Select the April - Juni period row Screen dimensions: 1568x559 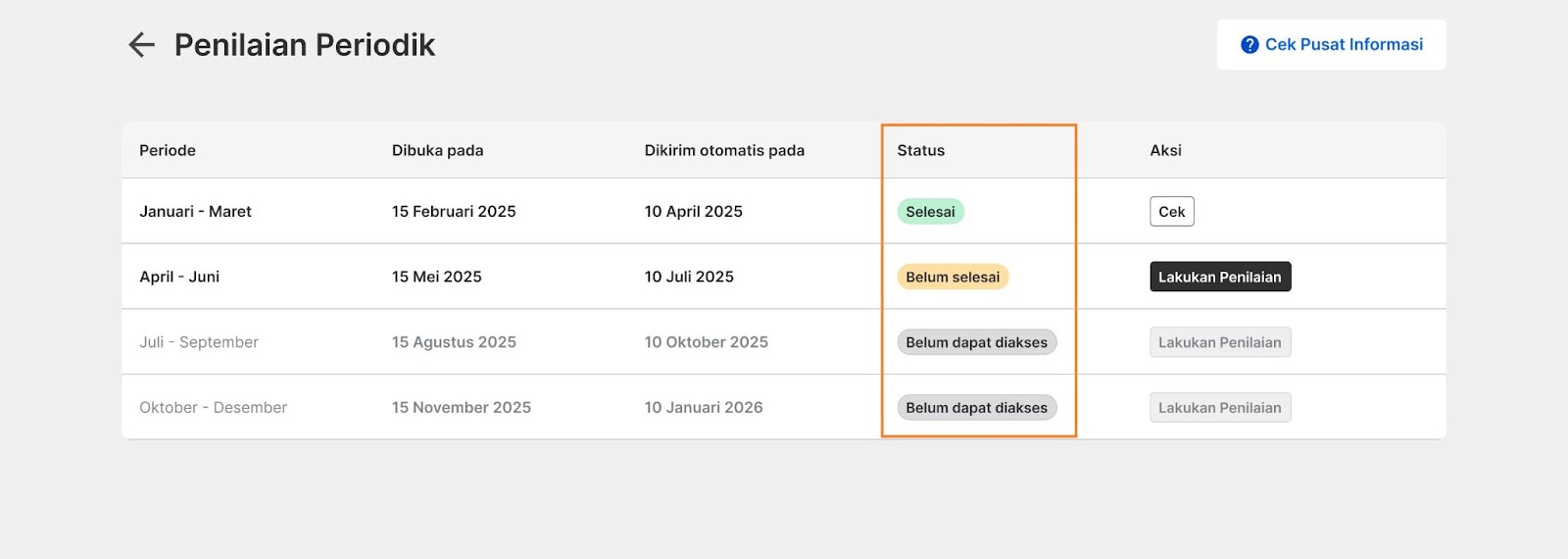784,277
